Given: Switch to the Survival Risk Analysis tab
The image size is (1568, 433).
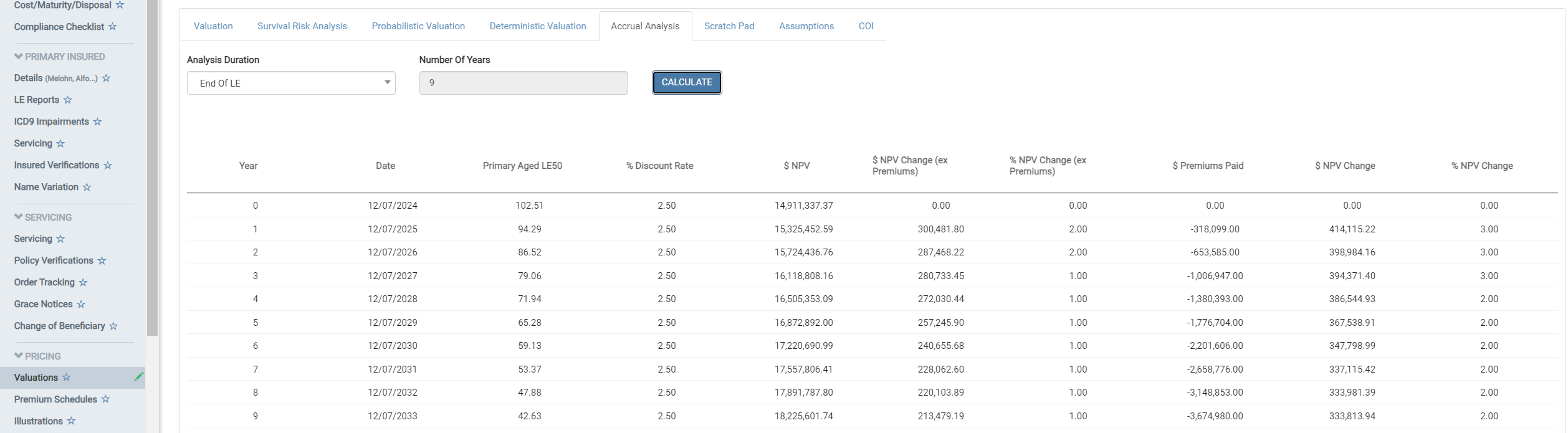Looking at the screenshot, I should [x=302, y=26].
